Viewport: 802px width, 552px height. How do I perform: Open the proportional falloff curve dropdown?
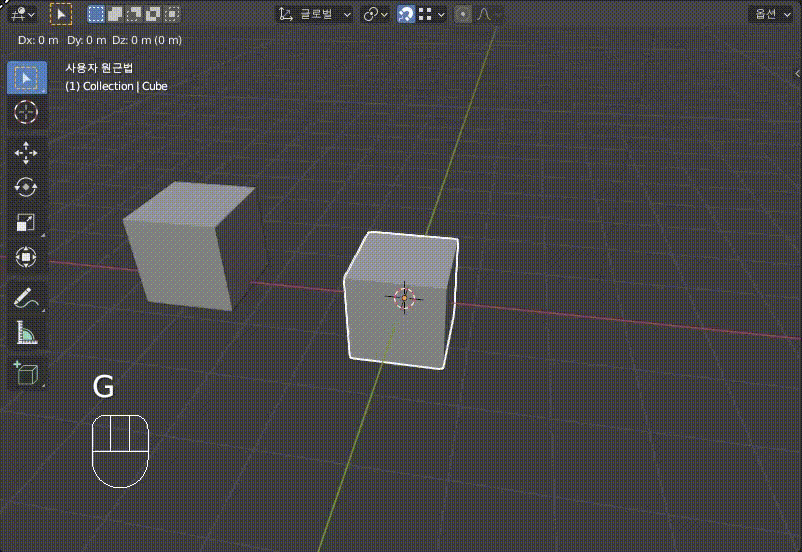[x=487, y=14]
